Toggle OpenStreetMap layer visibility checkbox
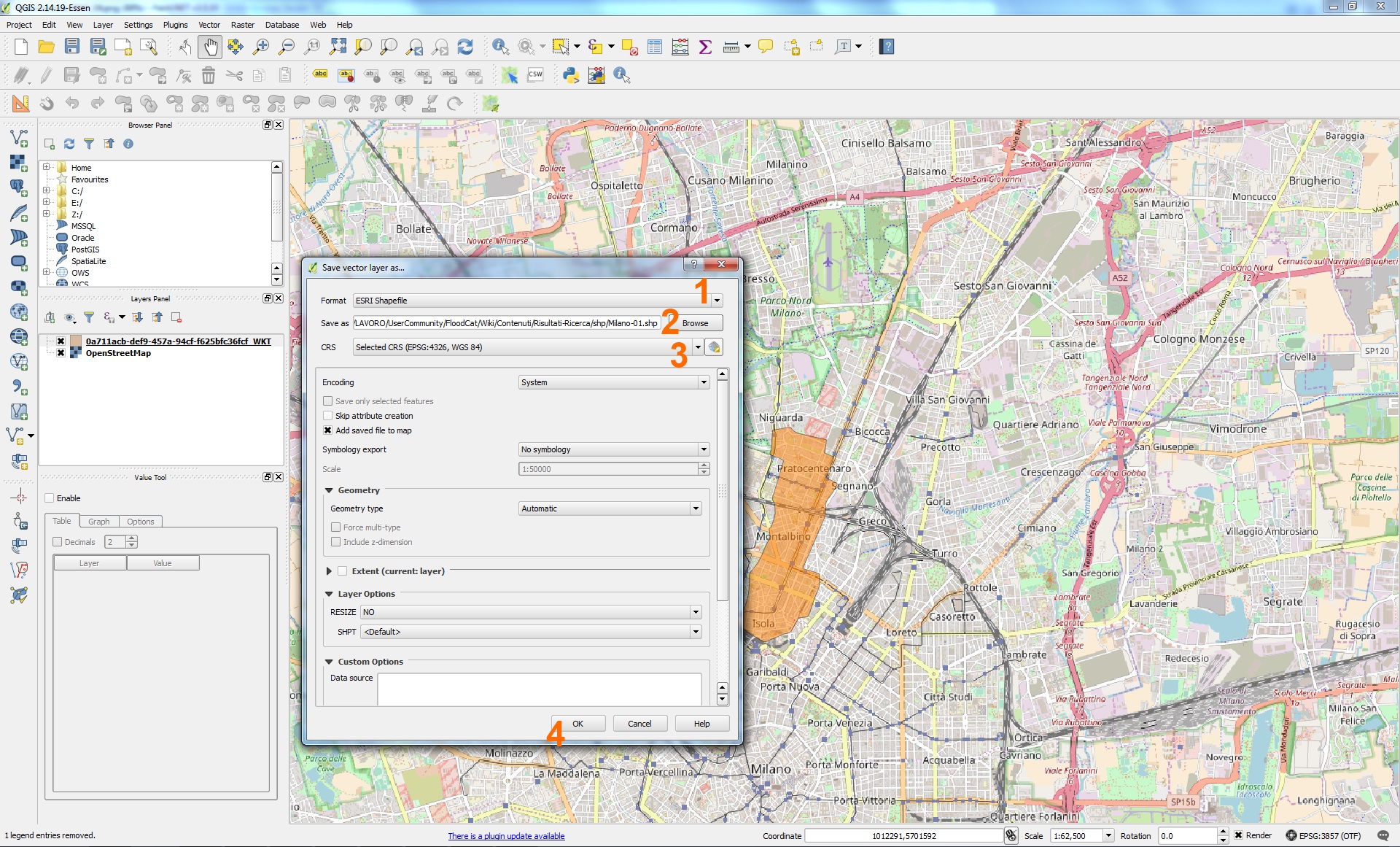Viewport: 1400px width, 847px height. click(61, 353)
